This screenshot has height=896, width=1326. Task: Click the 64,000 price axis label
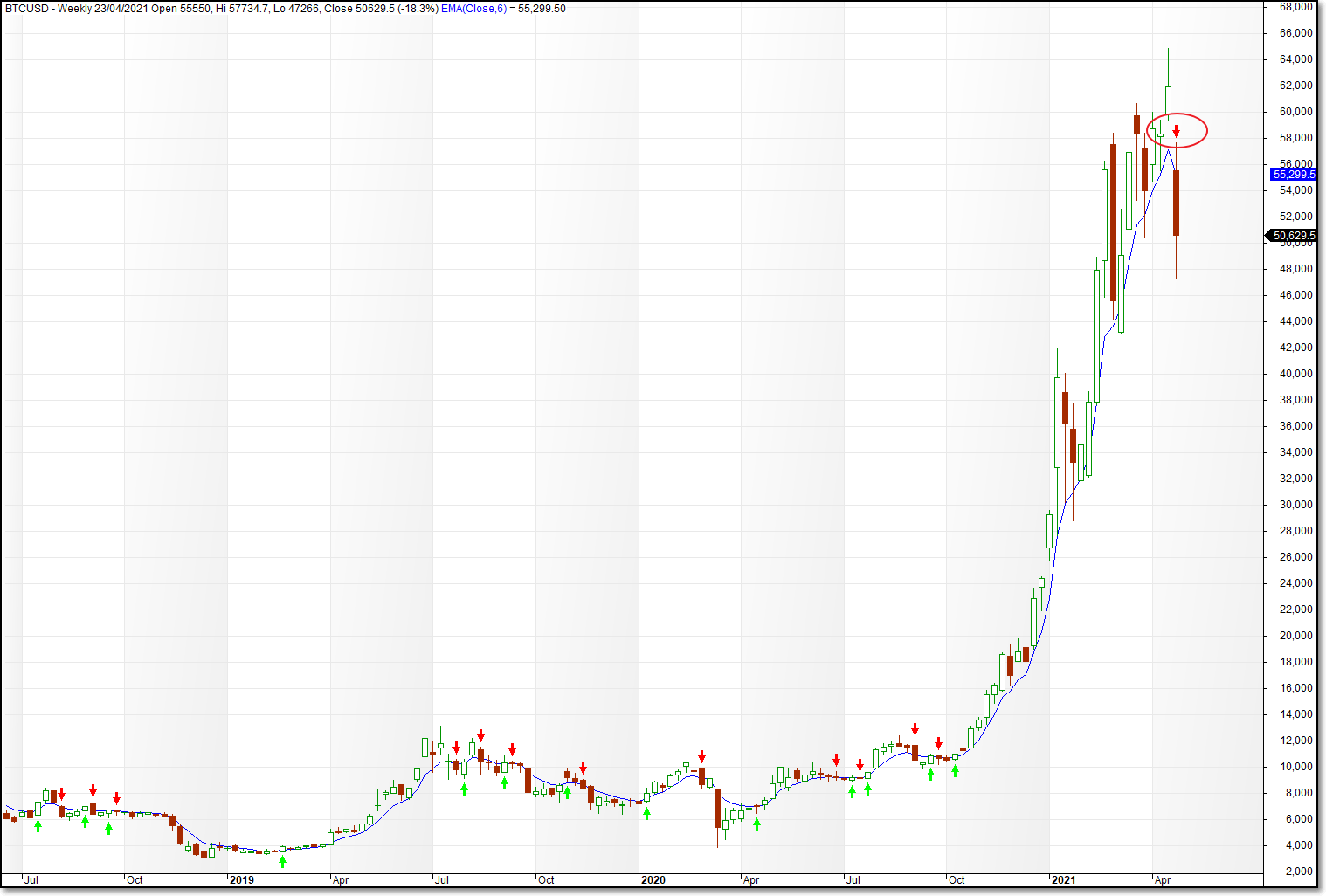1296,59
